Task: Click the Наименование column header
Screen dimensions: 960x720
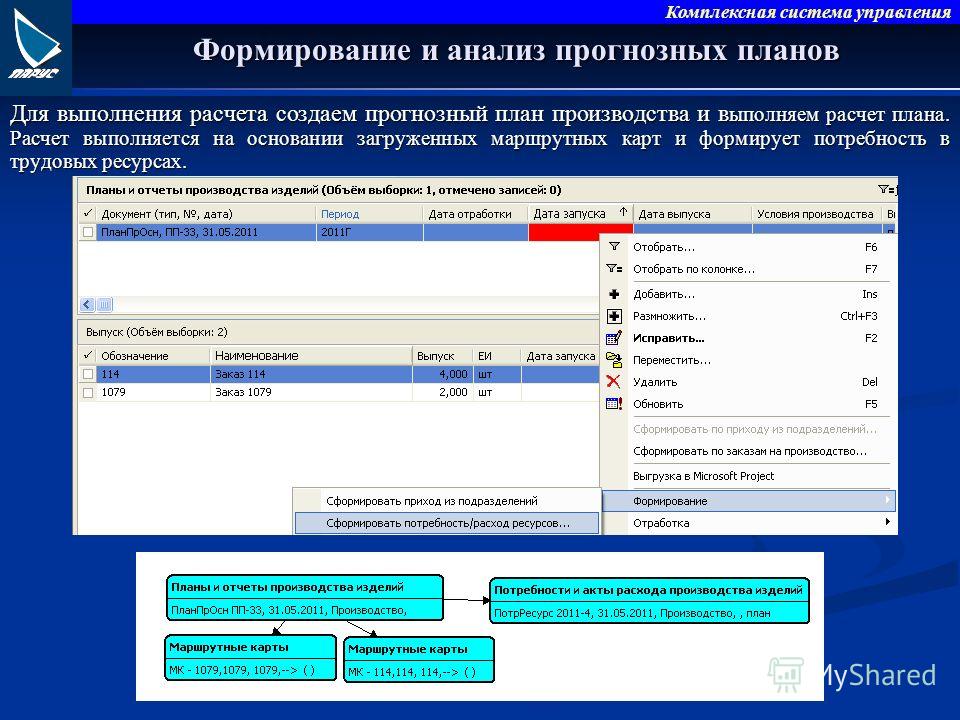Action: pyautogui.click(x=311, y=356)
